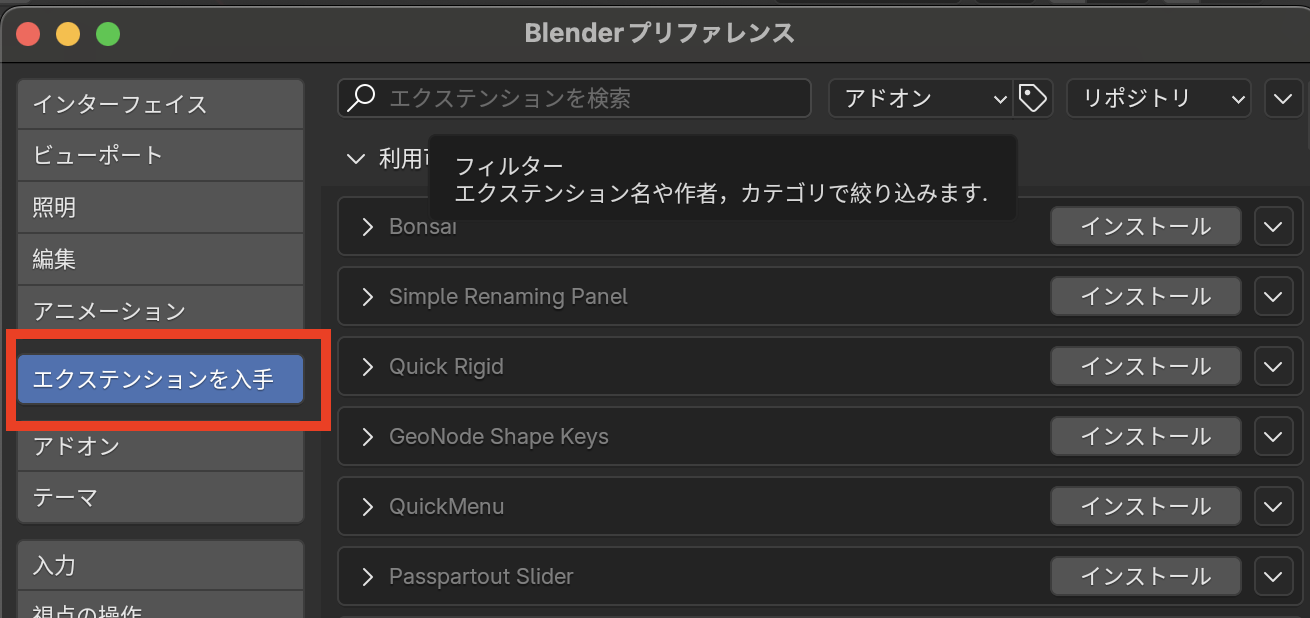The image size is (1310, 618).
Task: Install the GeoNode Shape Keys extension
Action: tap(1145, 436)
